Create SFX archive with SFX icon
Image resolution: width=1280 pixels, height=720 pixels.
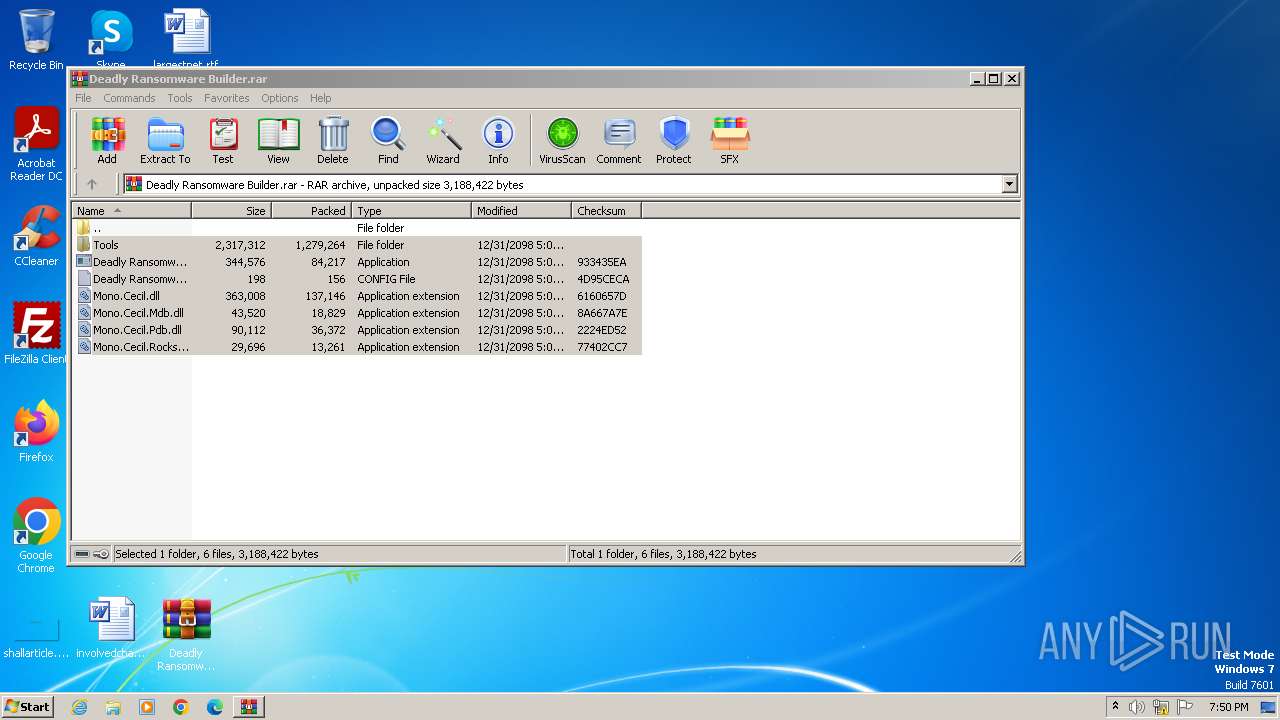pos(730,140)
